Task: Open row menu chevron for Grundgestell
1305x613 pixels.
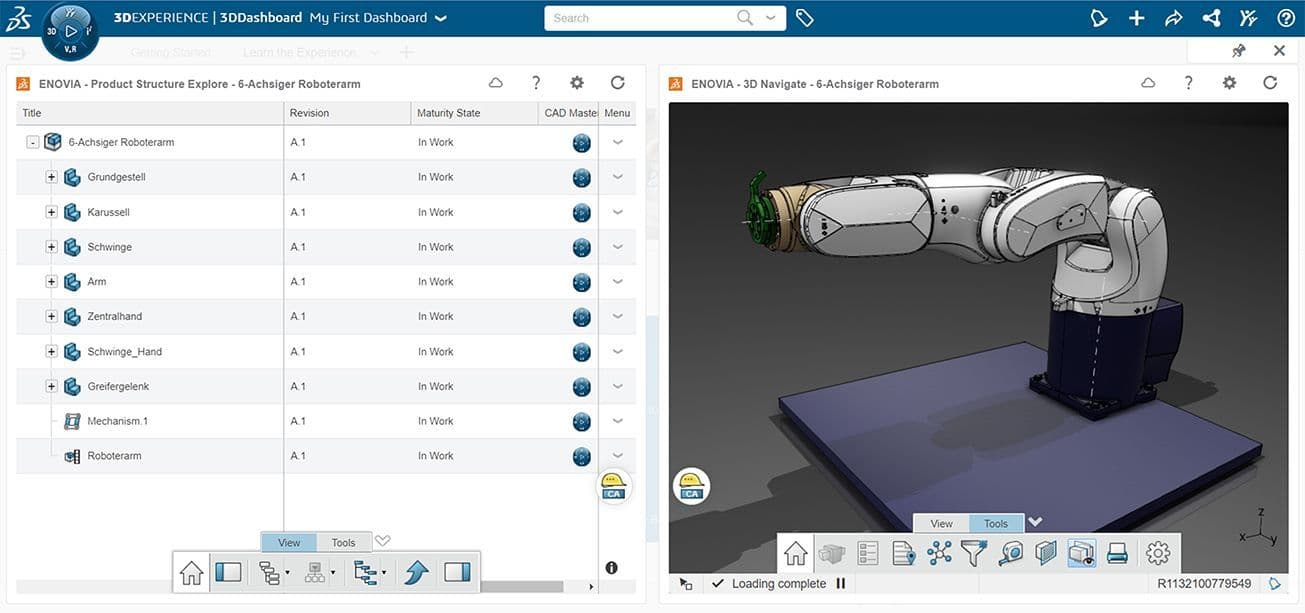Action: 618,177
